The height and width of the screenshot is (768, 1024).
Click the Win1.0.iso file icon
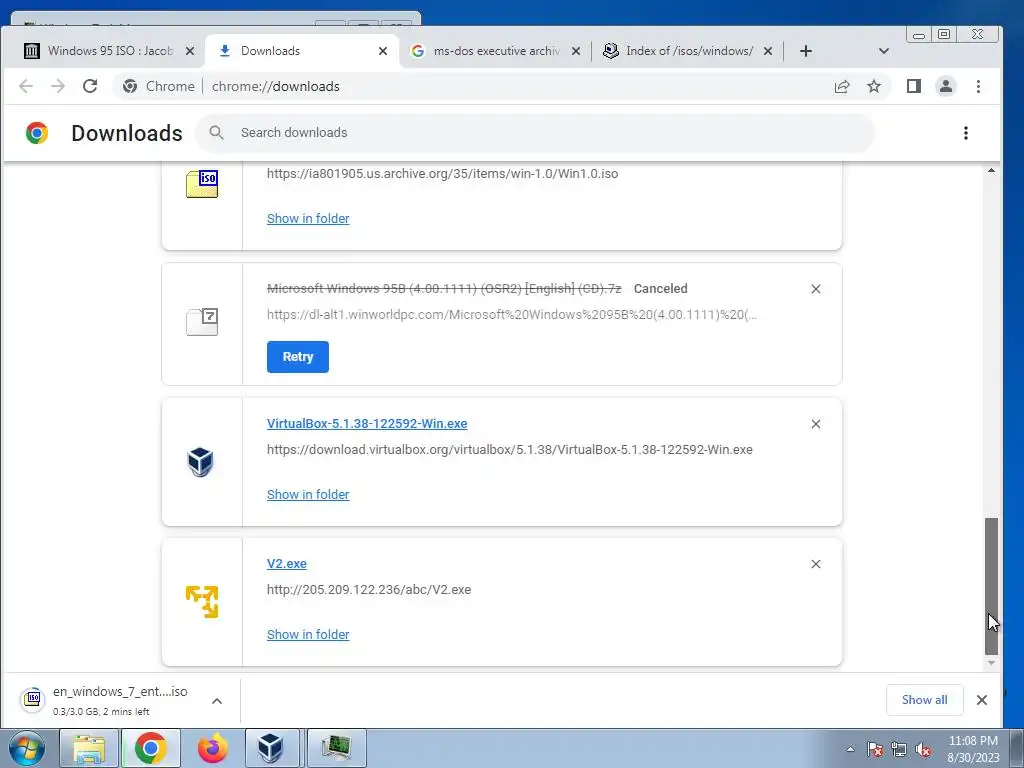click(202, 184)
